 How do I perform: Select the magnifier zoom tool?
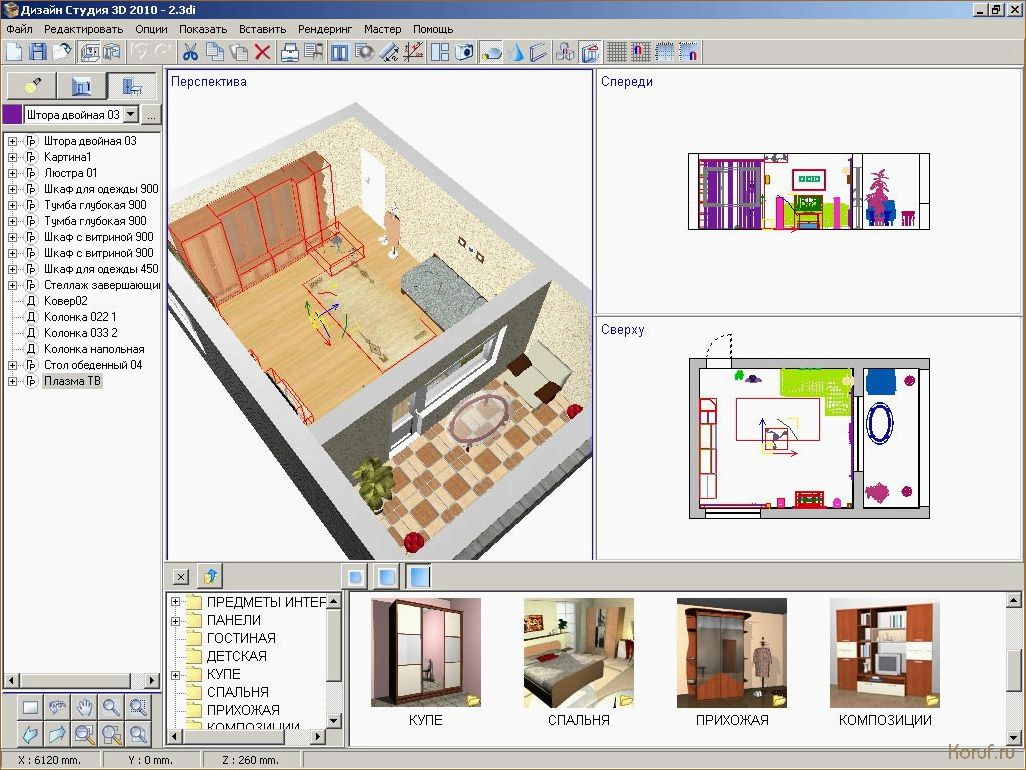pos(111,707)
